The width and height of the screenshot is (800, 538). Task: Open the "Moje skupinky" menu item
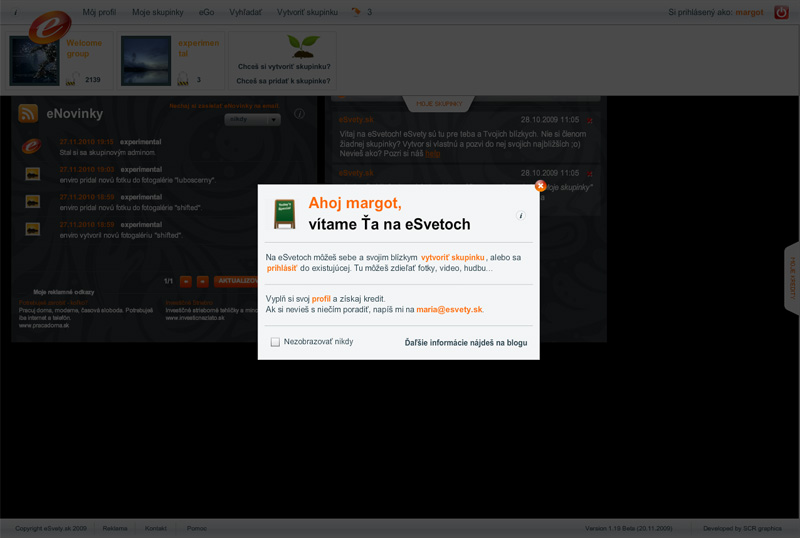[x=158, y=12]
